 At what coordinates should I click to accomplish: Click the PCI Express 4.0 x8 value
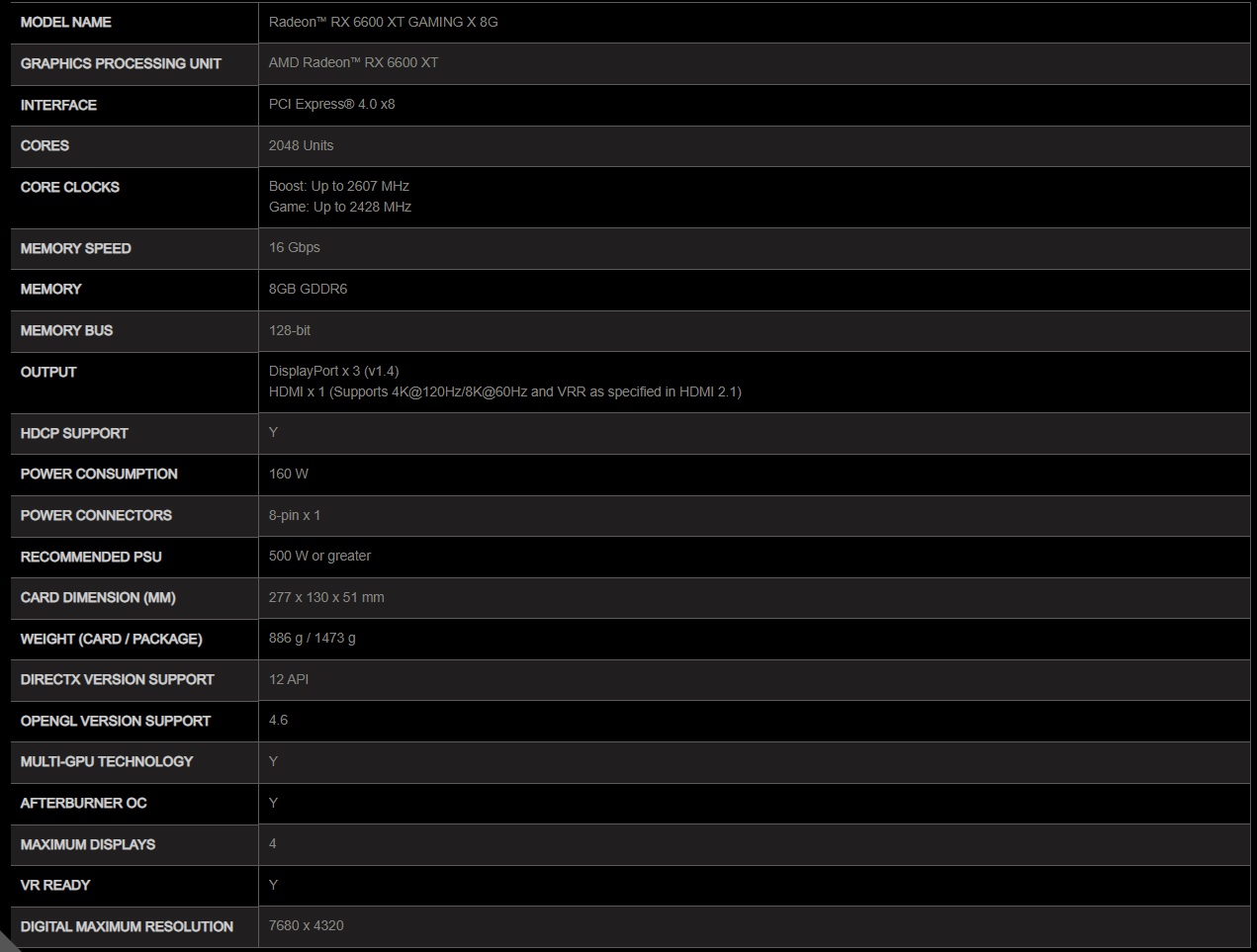331,104
